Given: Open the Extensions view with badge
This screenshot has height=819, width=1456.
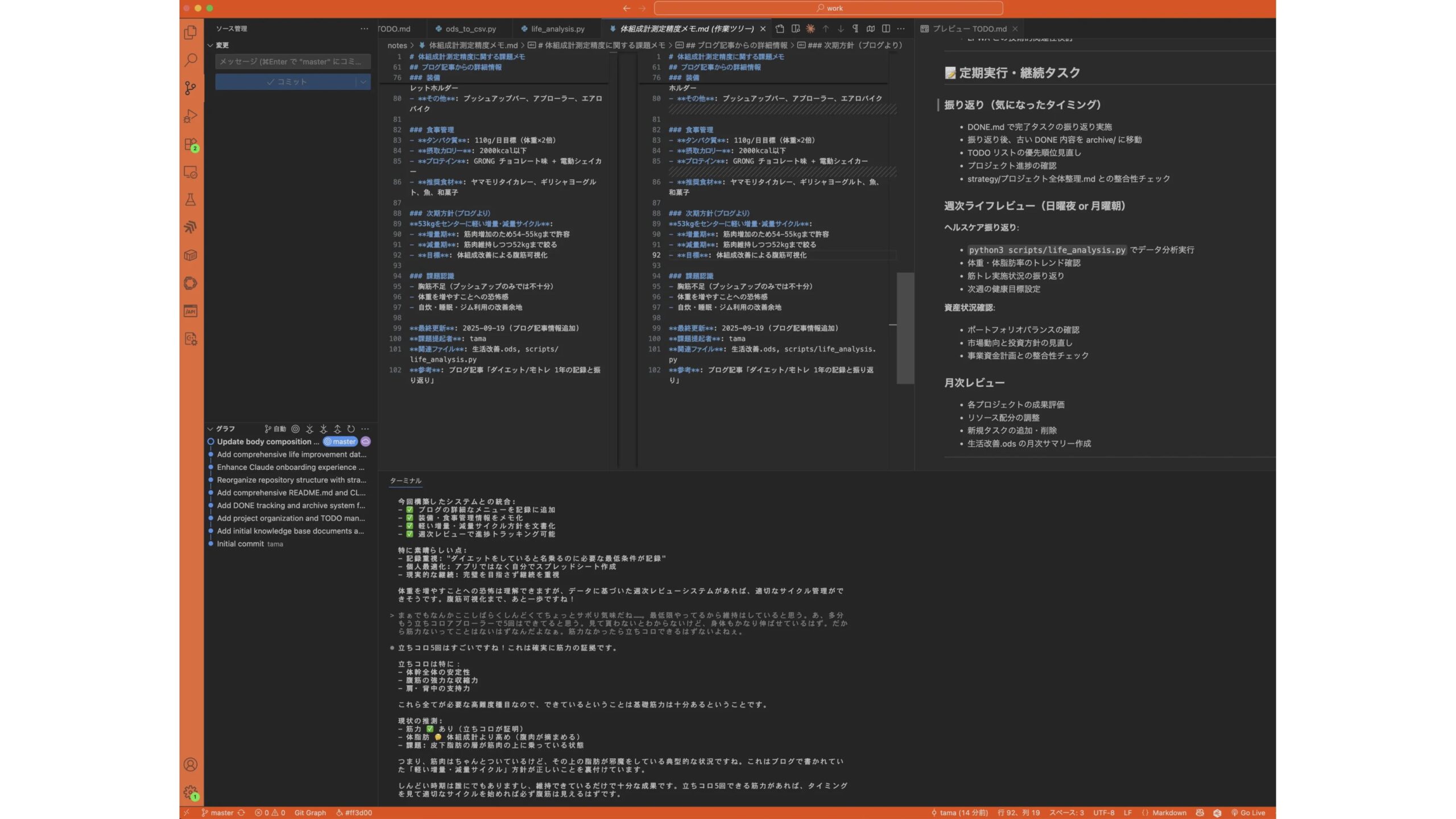Looking at the screenshot, I should click(191, 144).
